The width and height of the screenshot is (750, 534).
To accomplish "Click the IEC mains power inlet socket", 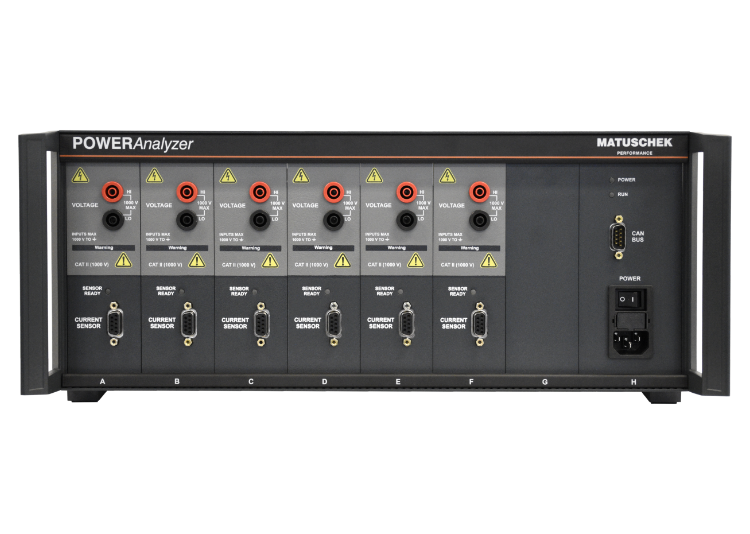I will (x=631, y=341).
